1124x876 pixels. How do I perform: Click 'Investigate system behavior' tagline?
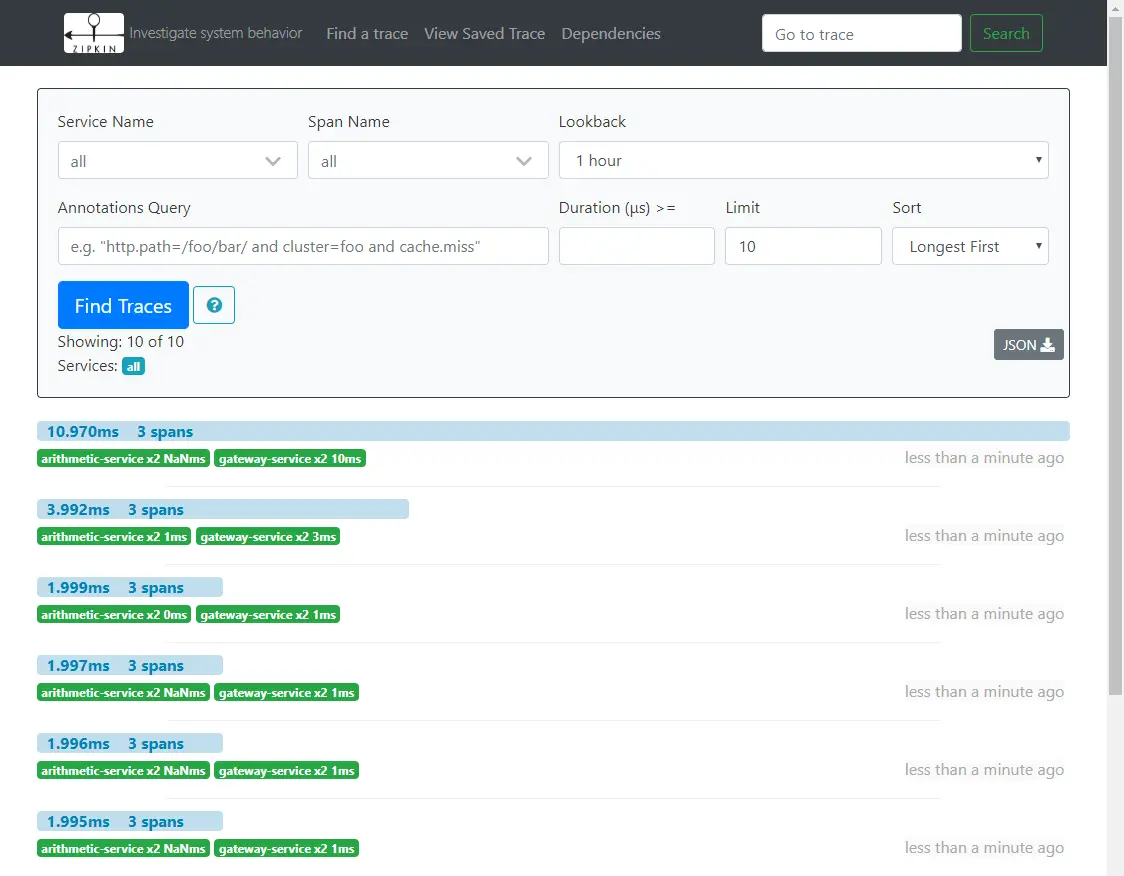(216, 33)
